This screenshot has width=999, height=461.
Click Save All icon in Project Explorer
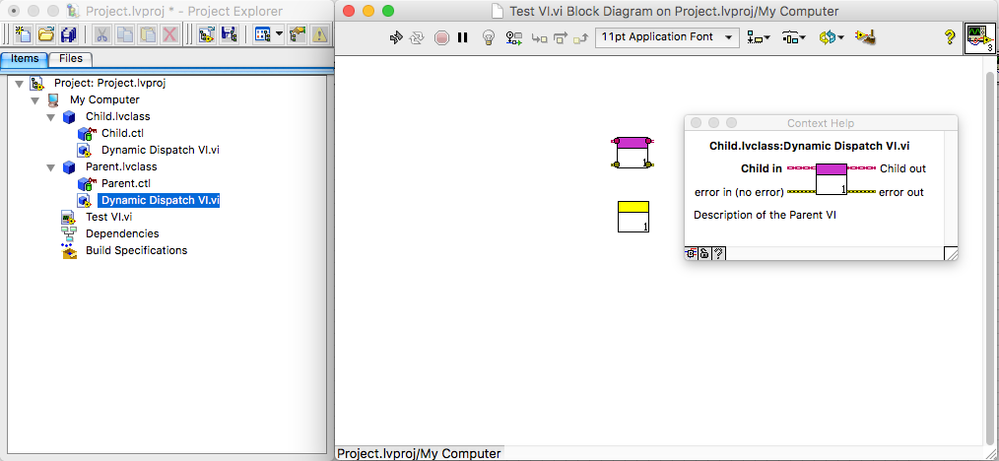[x=68, y=34]
